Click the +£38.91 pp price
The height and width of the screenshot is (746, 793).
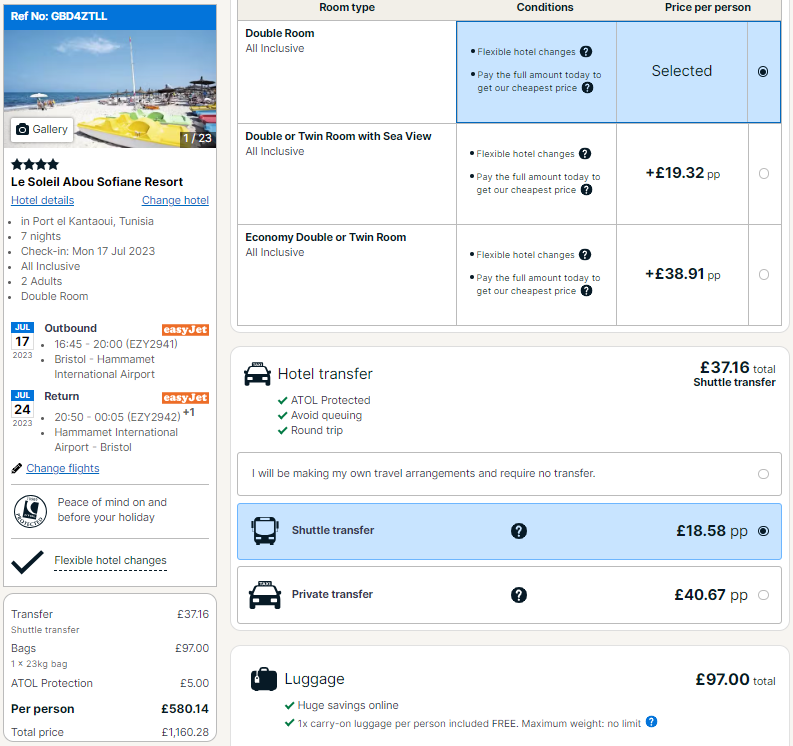point(683,275)
